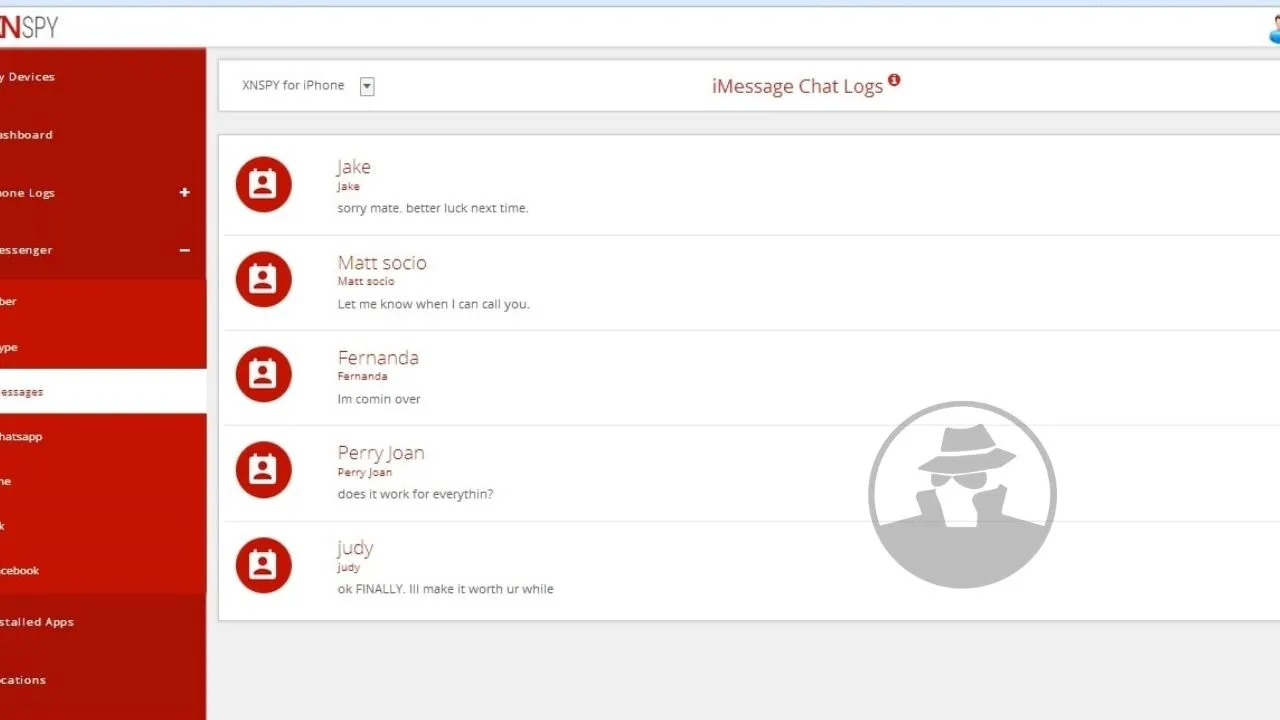Image resolution: width=1280 pixels, height=720 pixels.
Task: Expand the Phone Logs section with plus
Action: click(x=184, y=192)
